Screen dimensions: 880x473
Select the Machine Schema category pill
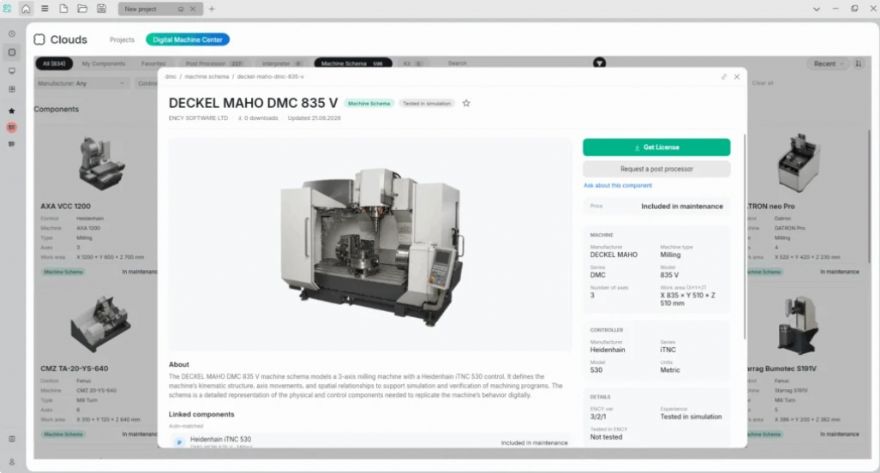click(352, 63)
